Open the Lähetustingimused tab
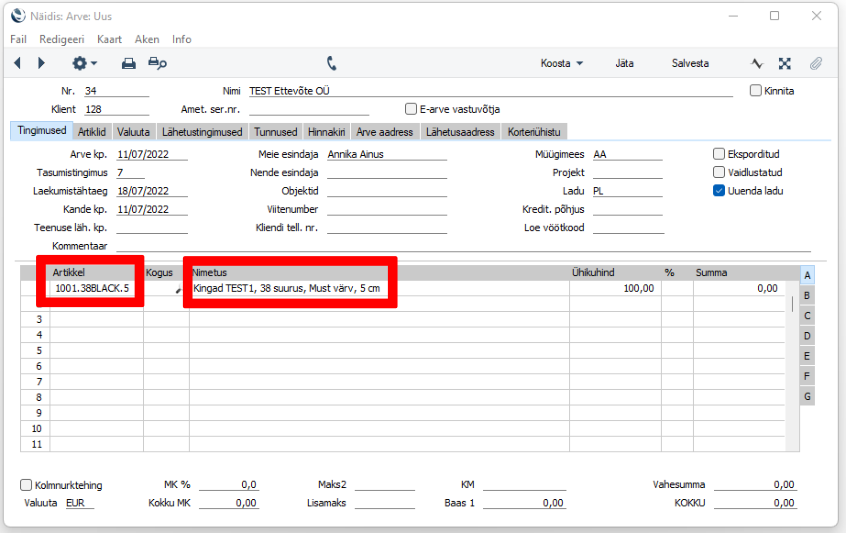Screen dimensions: 846x533 point(202,132)
